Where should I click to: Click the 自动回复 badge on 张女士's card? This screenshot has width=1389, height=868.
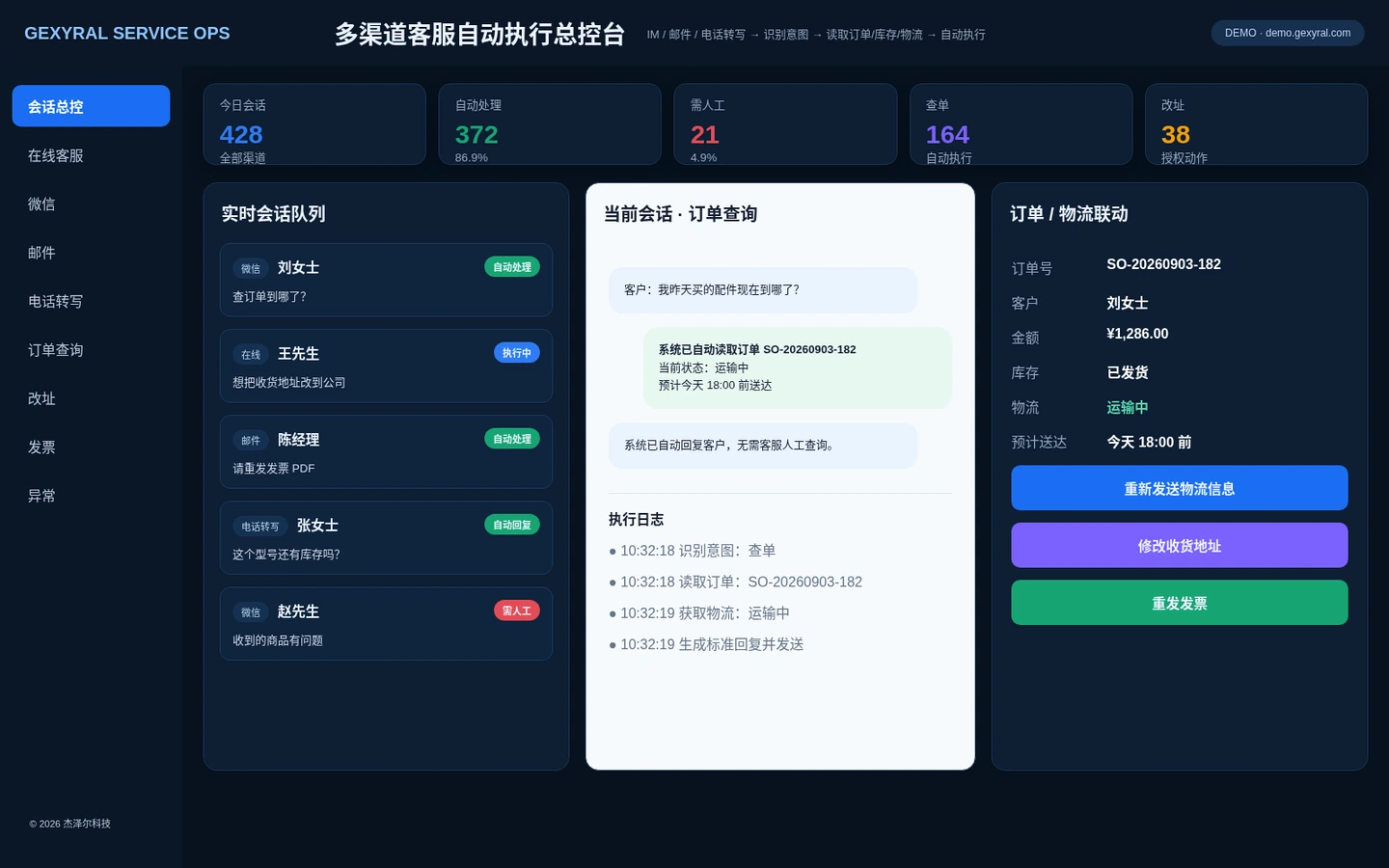(x=512, y=525)
